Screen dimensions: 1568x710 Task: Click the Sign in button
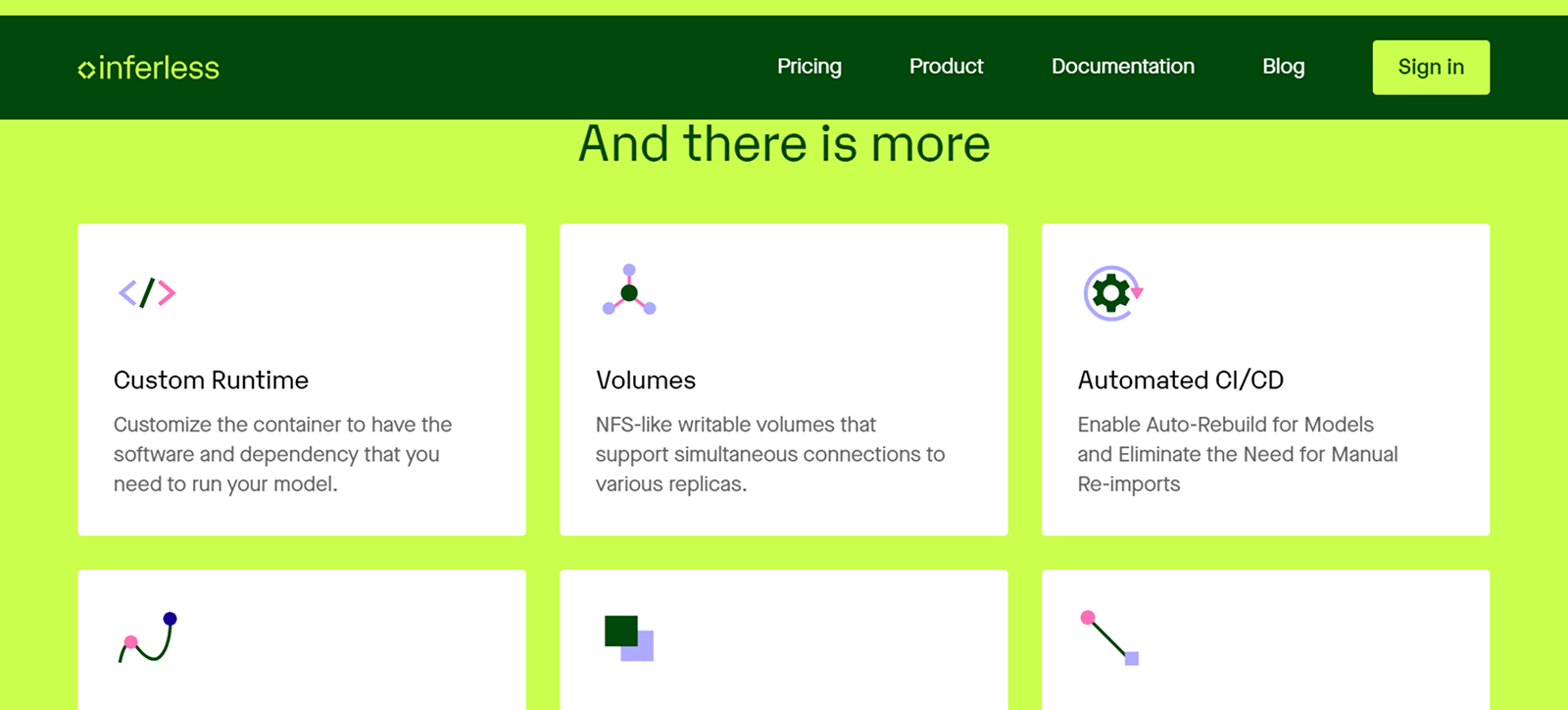pos(1431,68)
